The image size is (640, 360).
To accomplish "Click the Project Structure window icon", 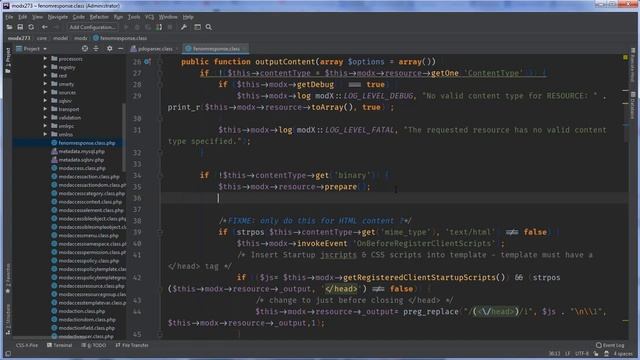I will click(197, 27).
